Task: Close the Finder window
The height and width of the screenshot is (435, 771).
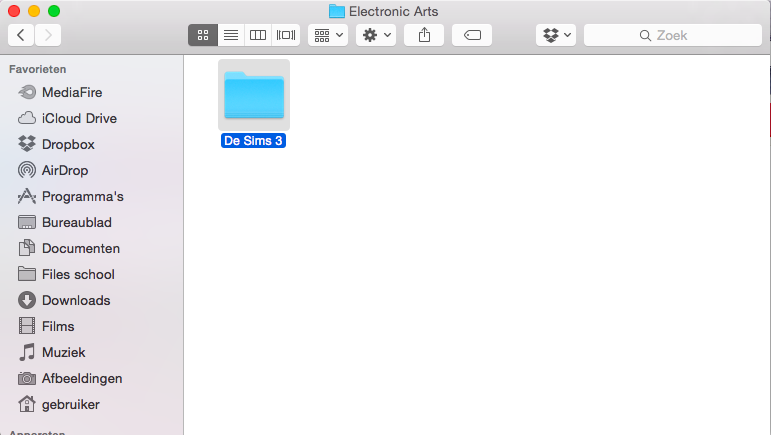Action: (x=14, y=11)
